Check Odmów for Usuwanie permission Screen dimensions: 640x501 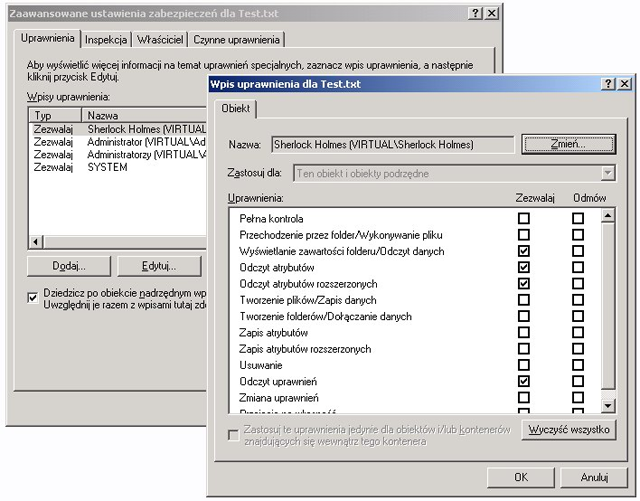[x=578, y=365]
